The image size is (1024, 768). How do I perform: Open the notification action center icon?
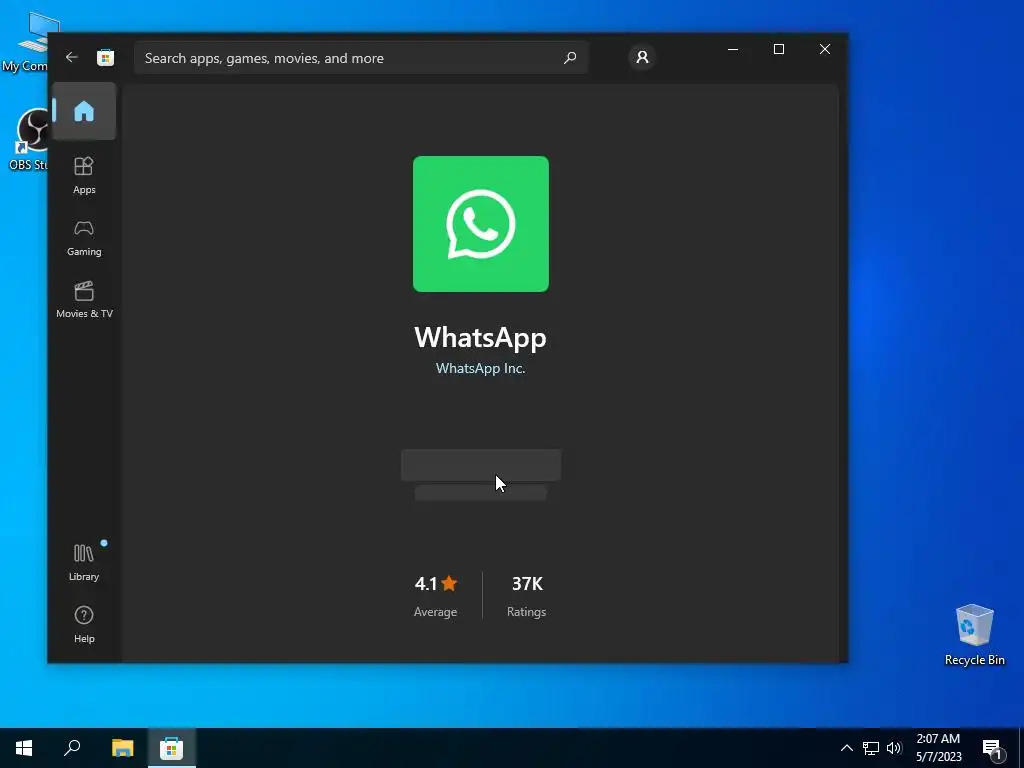pyautogui.click(x=992, y=748)
